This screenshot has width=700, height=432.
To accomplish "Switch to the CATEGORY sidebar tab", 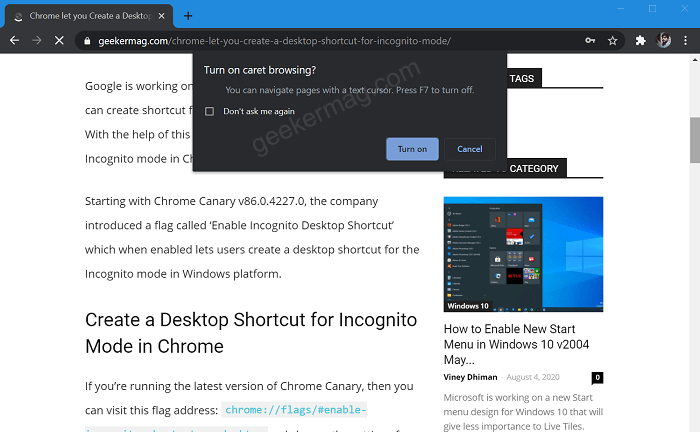I will [x=534, y=169].
